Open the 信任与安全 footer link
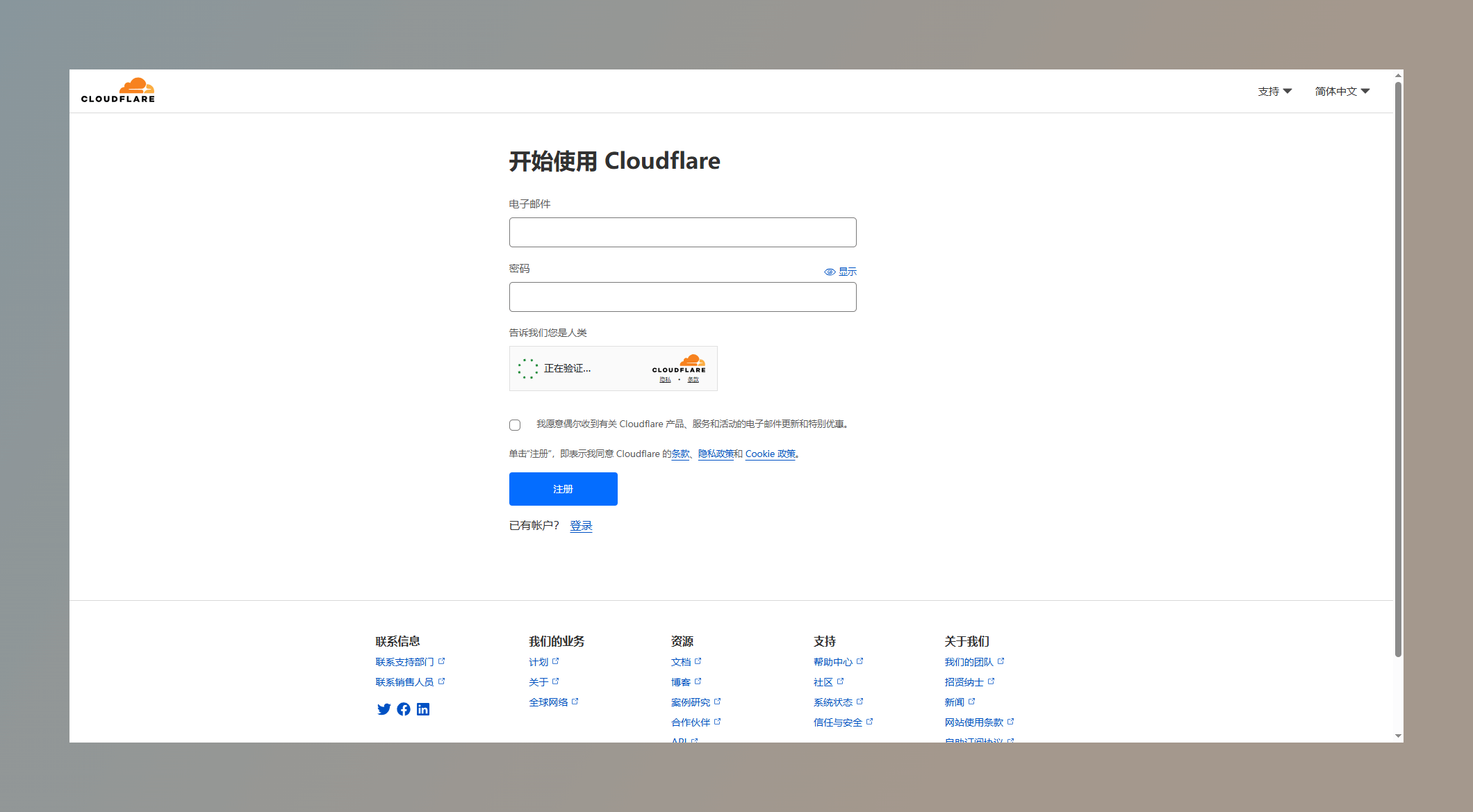Screen dimensions: 1473x812 [x=844, y=722]
